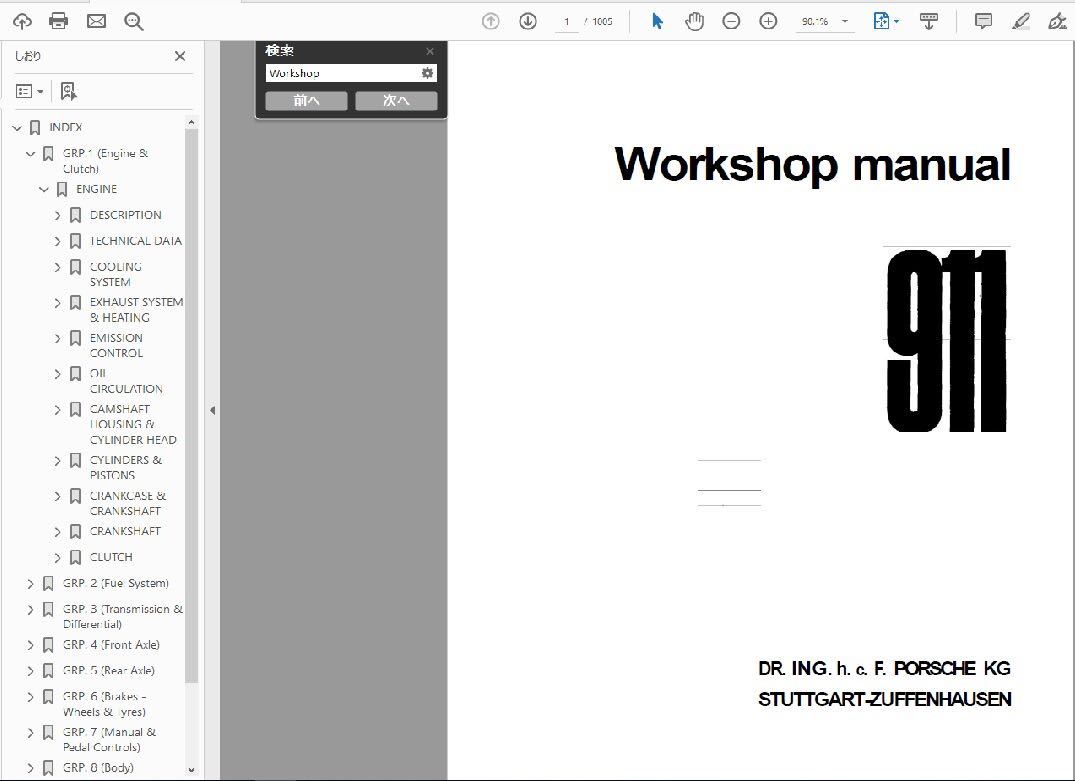Click the search text field containing Workshop

point(343,73)
